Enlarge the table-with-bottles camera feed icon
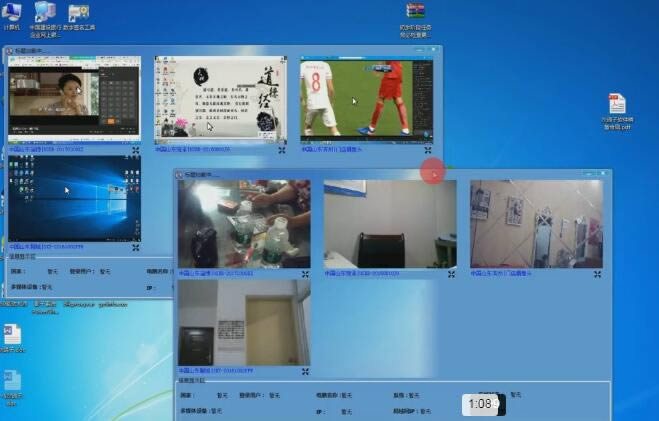This screenshot has height=421, width=659. 305,273
